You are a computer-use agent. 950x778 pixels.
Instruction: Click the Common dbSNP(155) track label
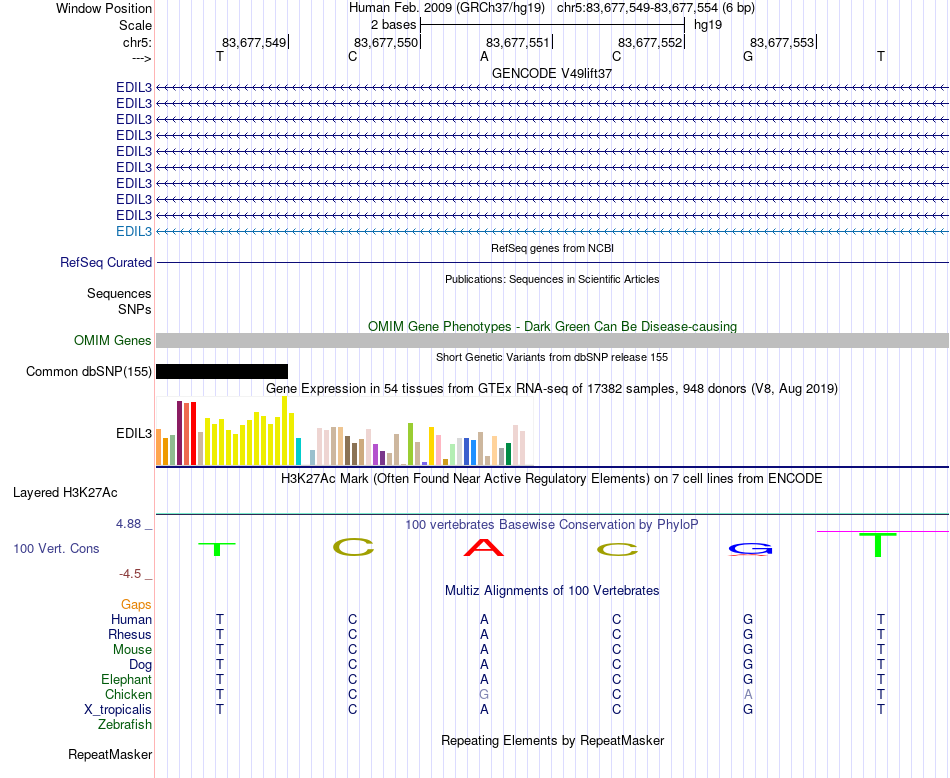[x=89, y=371]
